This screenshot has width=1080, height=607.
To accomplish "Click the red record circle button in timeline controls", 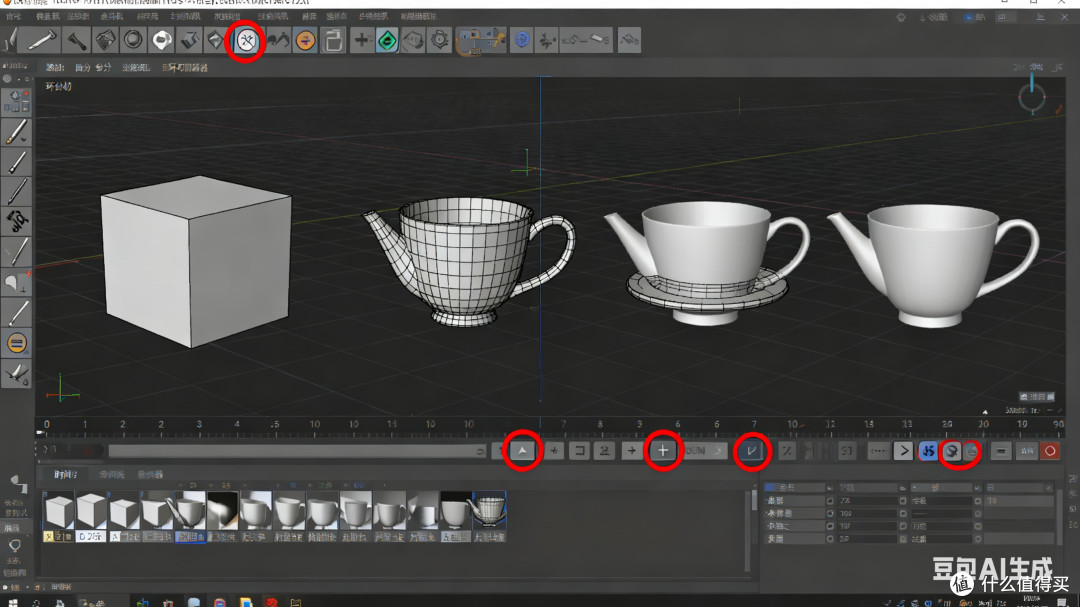I will click(1050, 451).
